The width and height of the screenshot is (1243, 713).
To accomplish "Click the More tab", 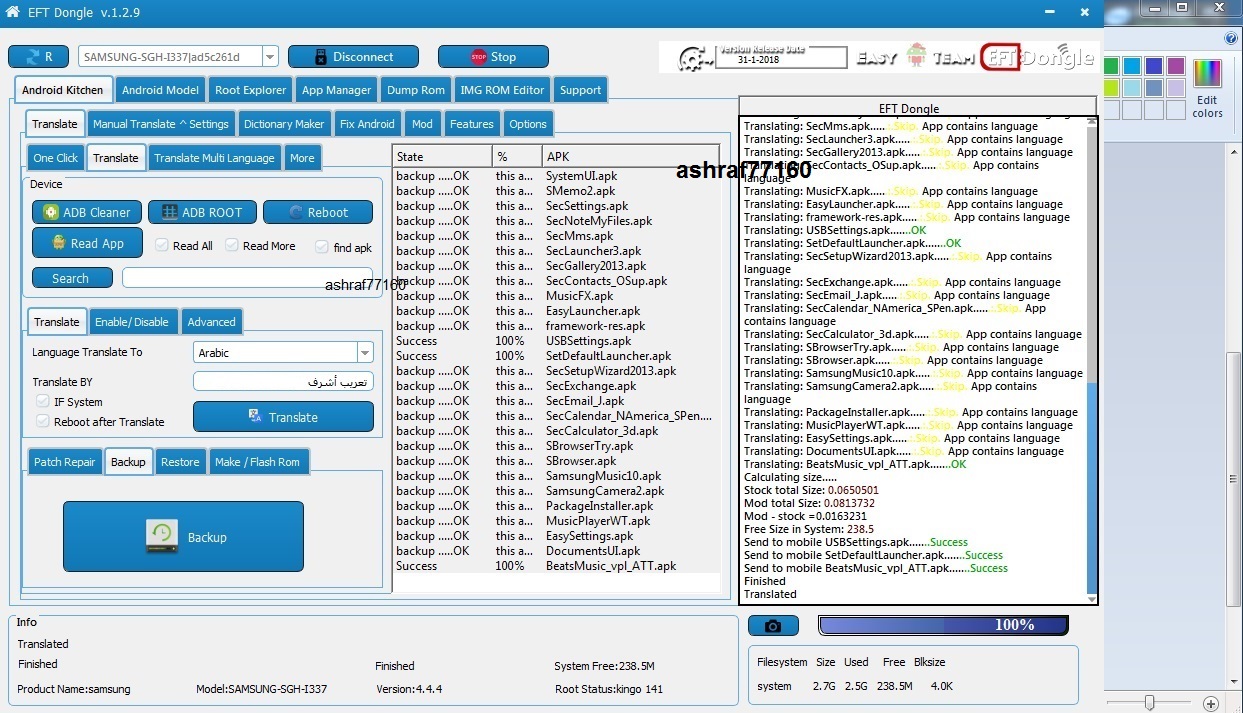I will 302,157.
